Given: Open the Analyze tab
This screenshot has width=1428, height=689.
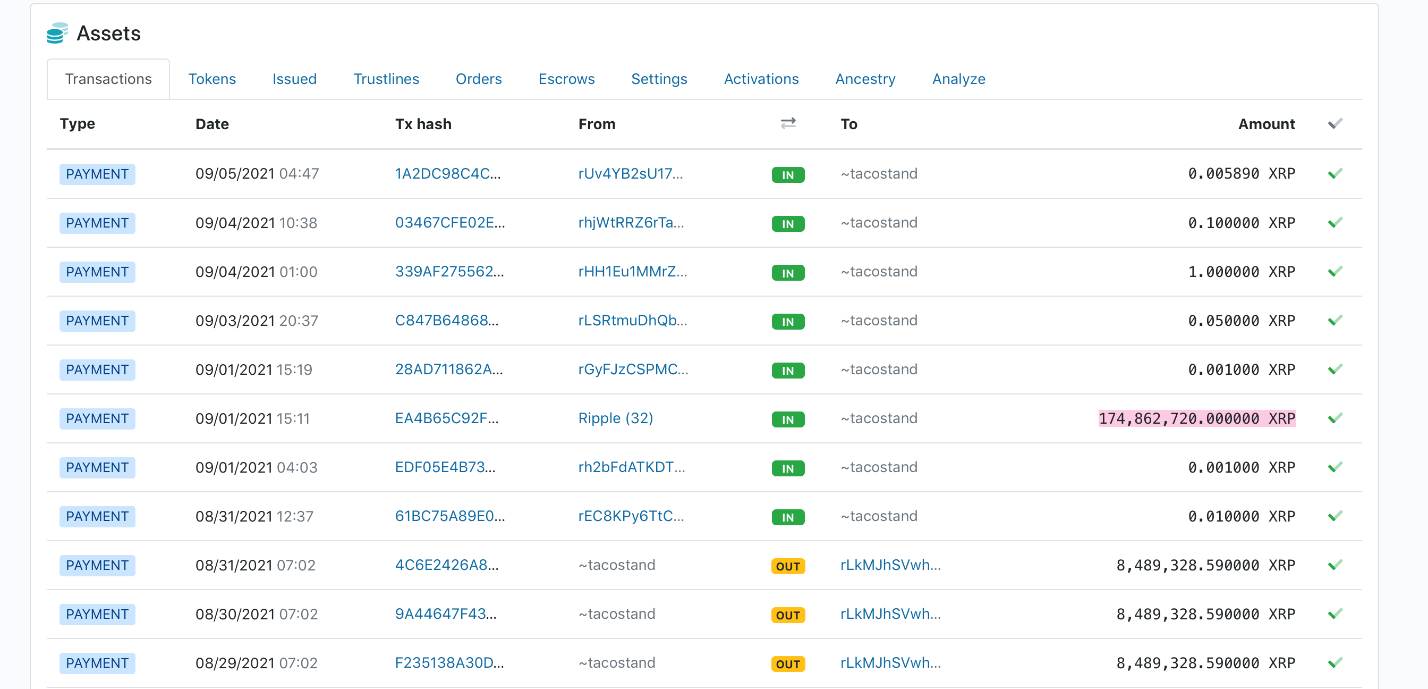Looking at the screenshot, I should [x=958, y=79].
